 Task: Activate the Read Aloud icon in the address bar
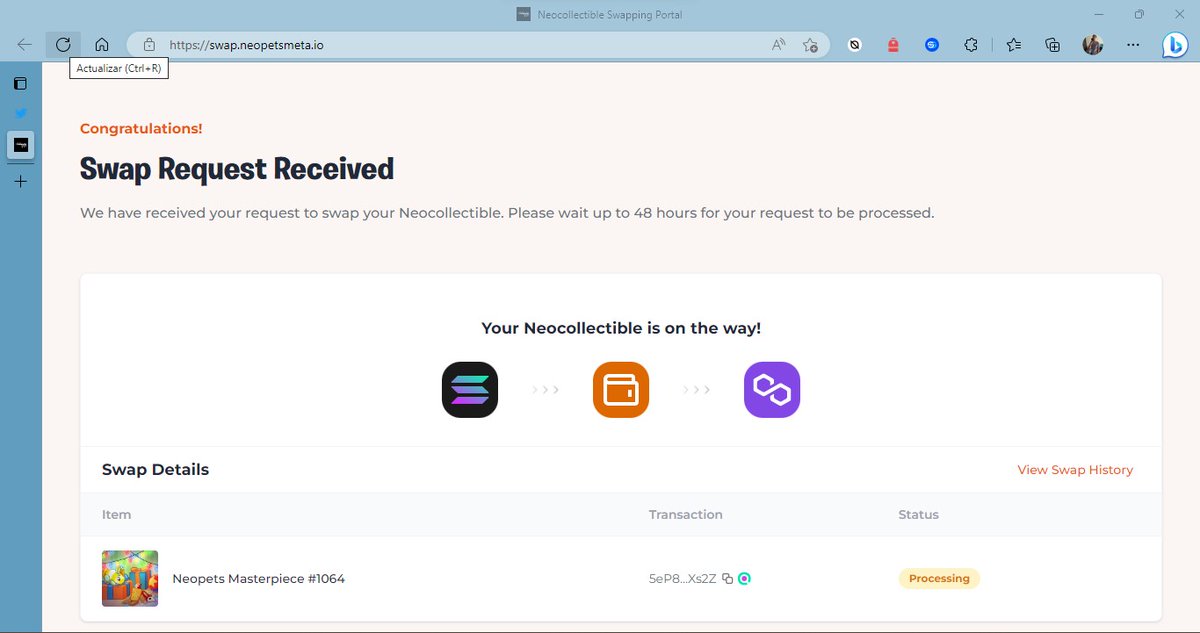(779, 45)
